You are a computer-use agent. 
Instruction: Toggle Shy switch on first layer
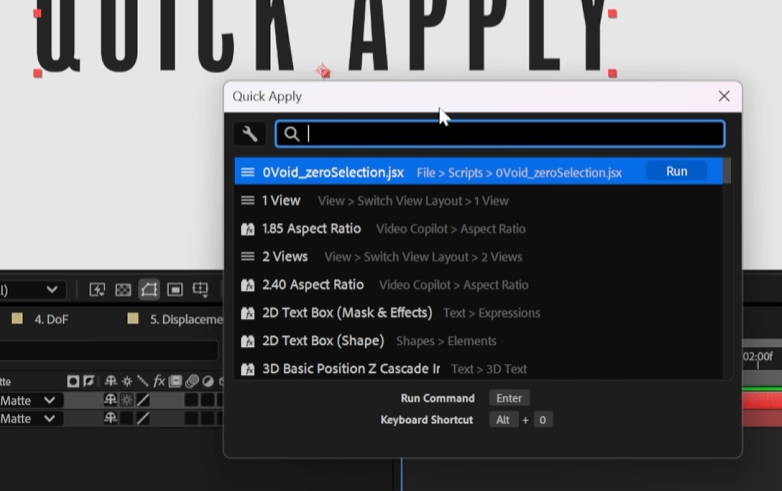111,400
